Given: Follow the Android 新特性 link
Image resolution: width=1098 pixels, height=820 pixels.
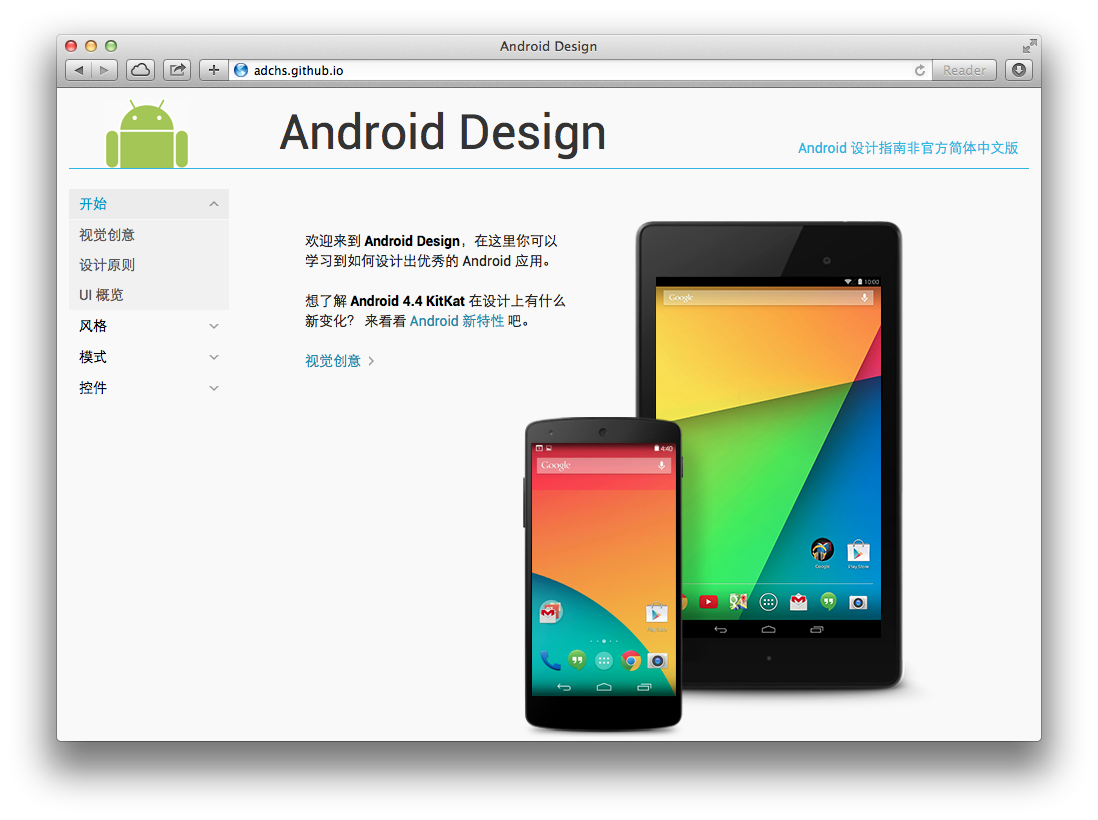Looking at the screenshot, I should click(457, 321).
